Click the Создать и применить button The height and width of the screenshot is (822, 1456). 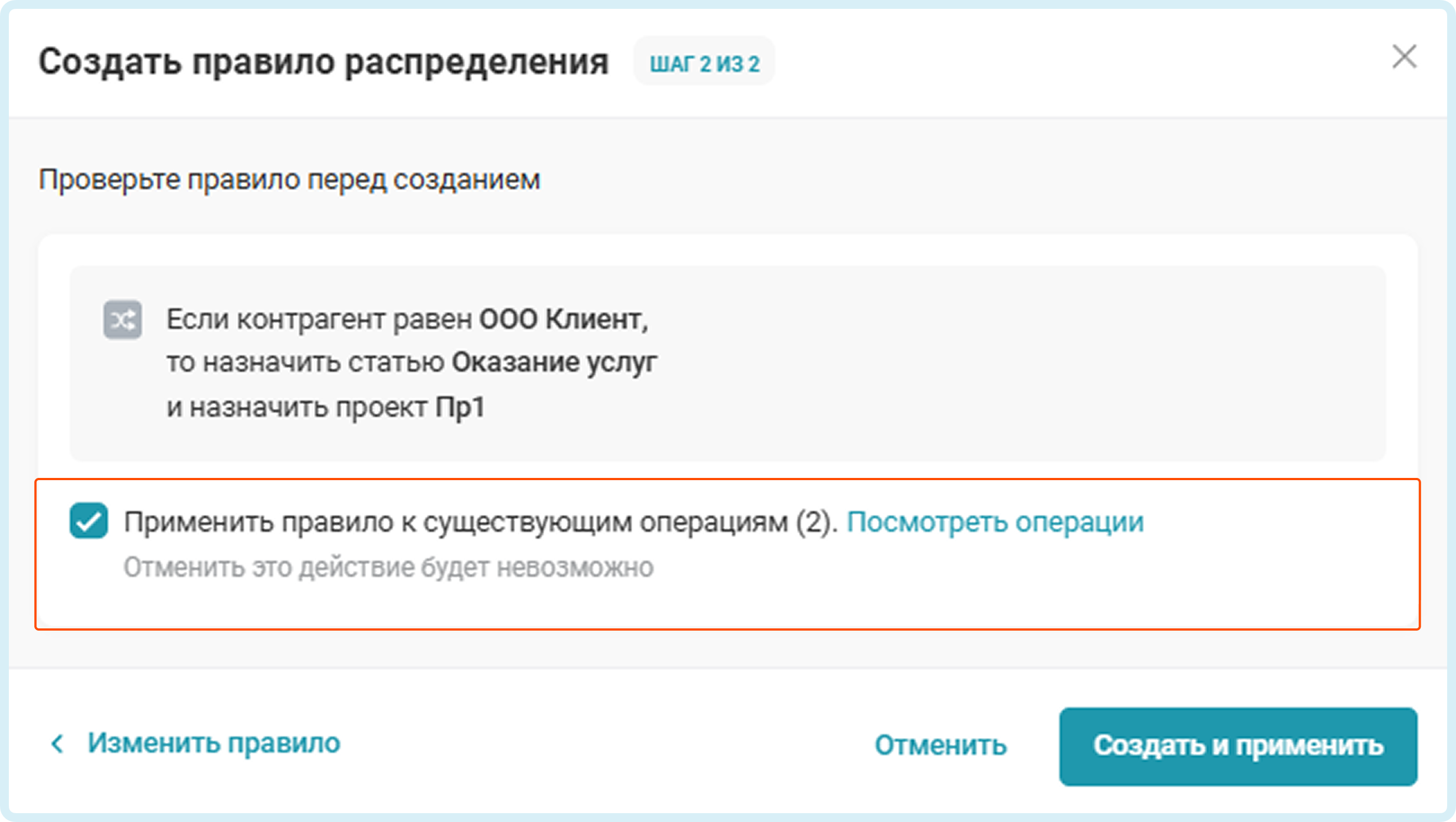(1238, 746)
